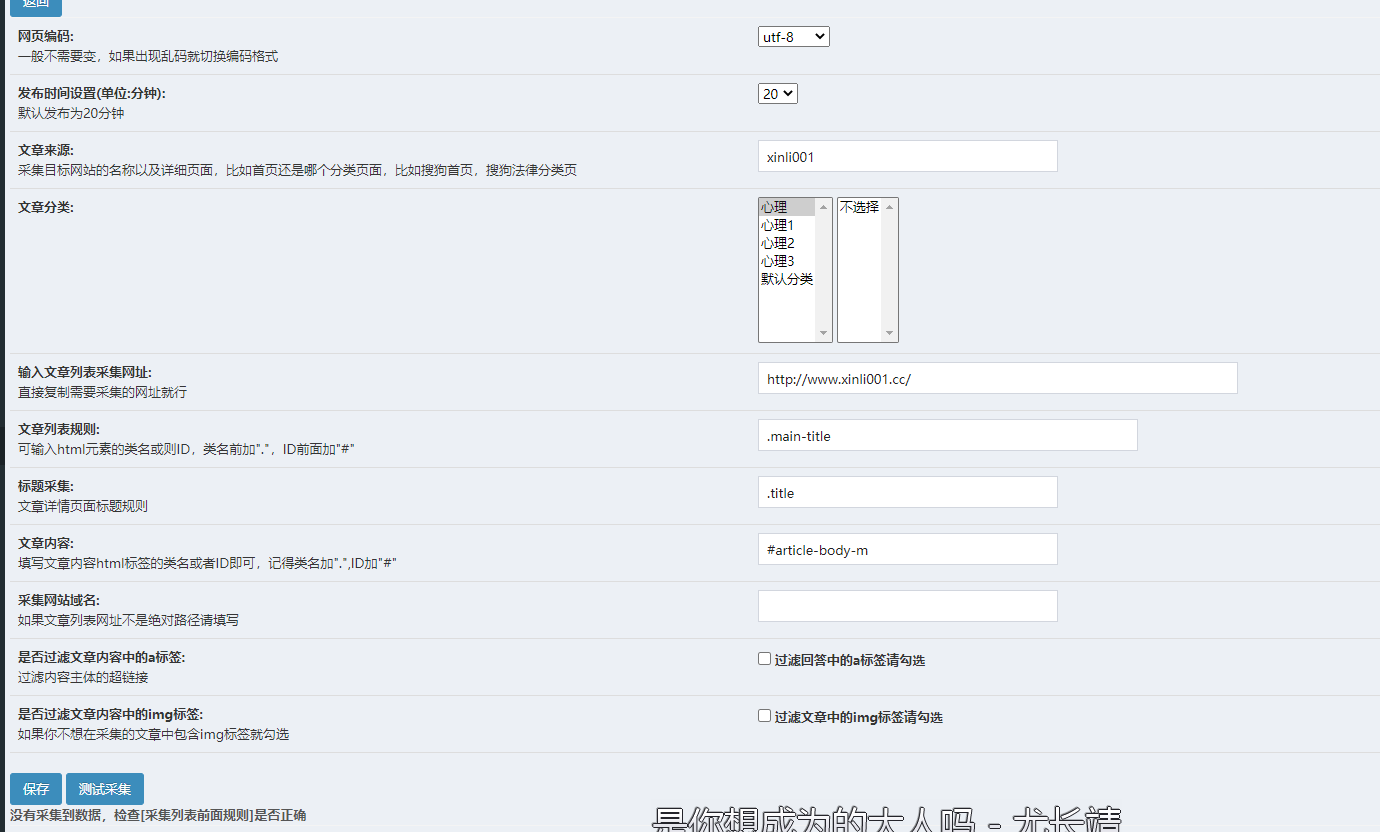
Task: Click the 标题采集 input field
Action: (907, 492)
